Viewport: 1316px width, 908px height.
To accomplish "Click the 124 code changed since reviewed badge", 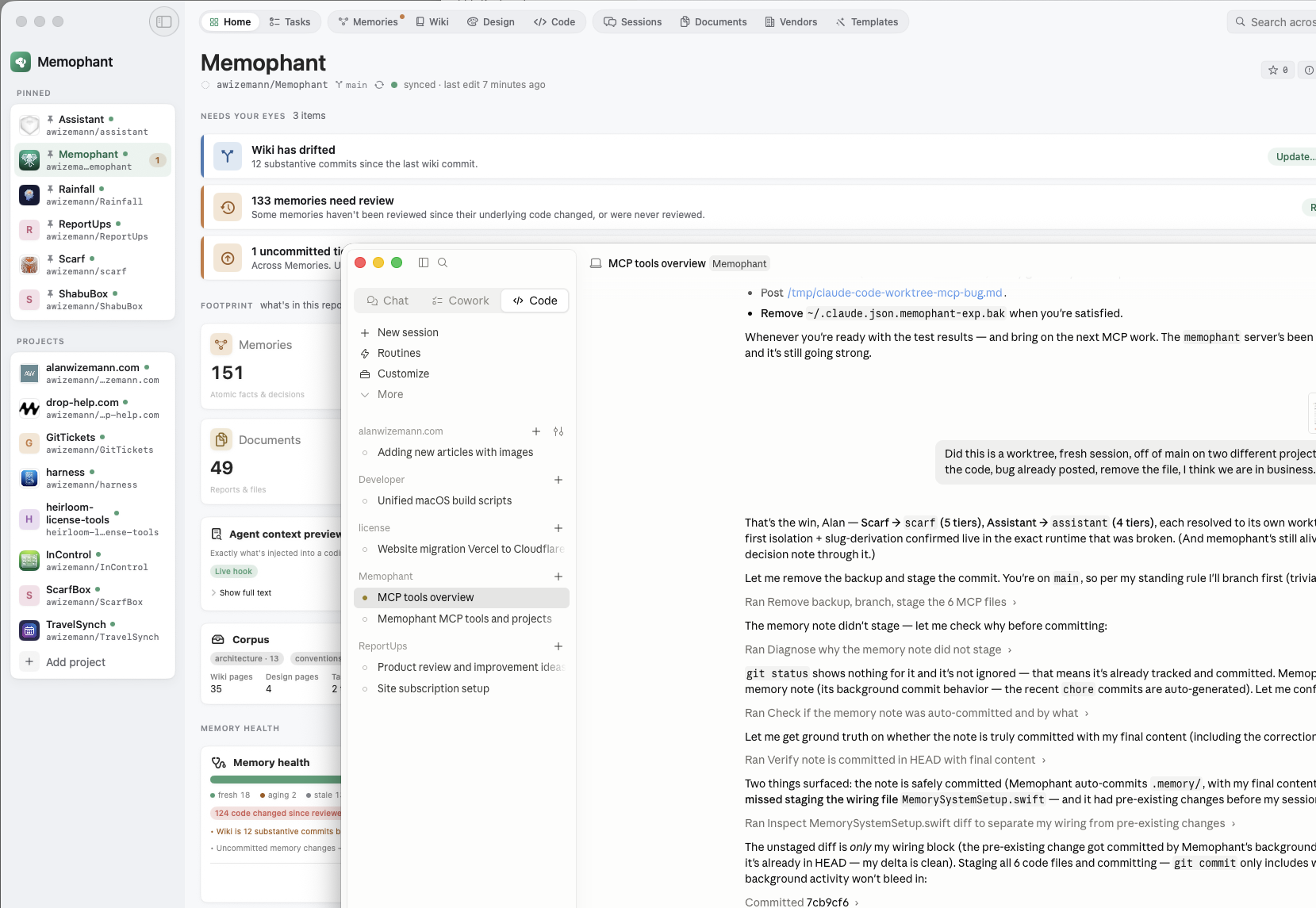I will tap(276, 813).
